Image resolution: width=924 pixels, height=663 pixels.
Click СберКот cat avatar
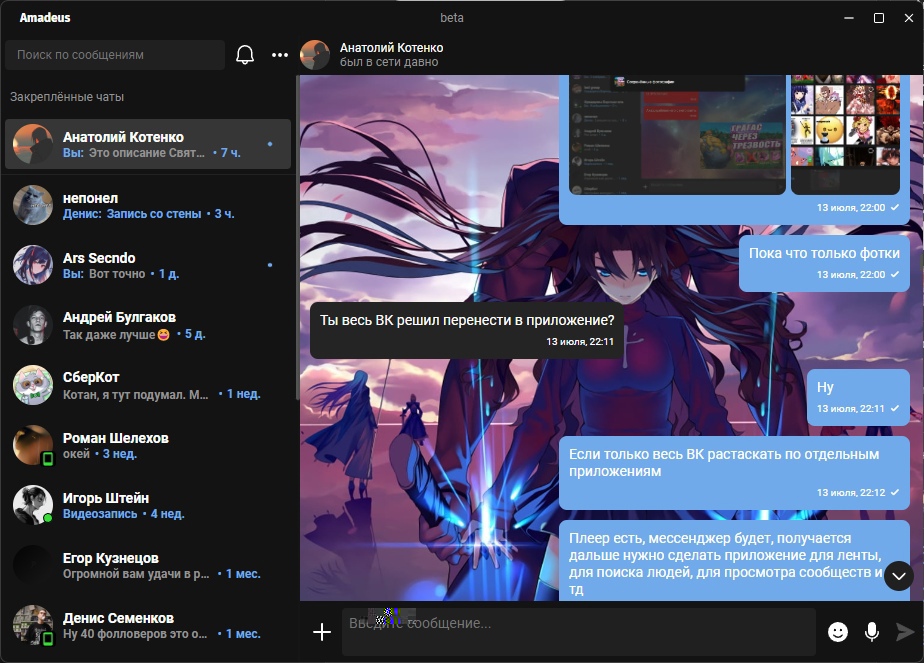(33, 385)
